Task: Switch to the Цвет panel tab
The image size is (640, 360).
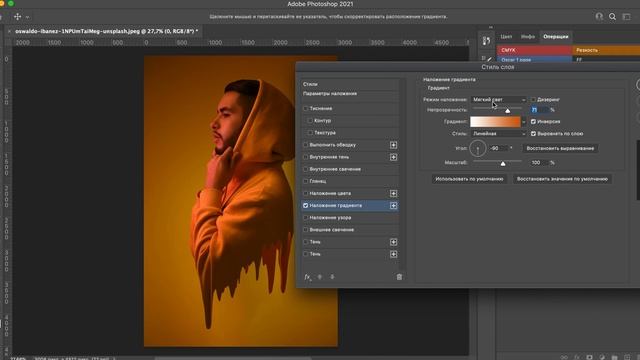Action: click(x=506, y=37)
